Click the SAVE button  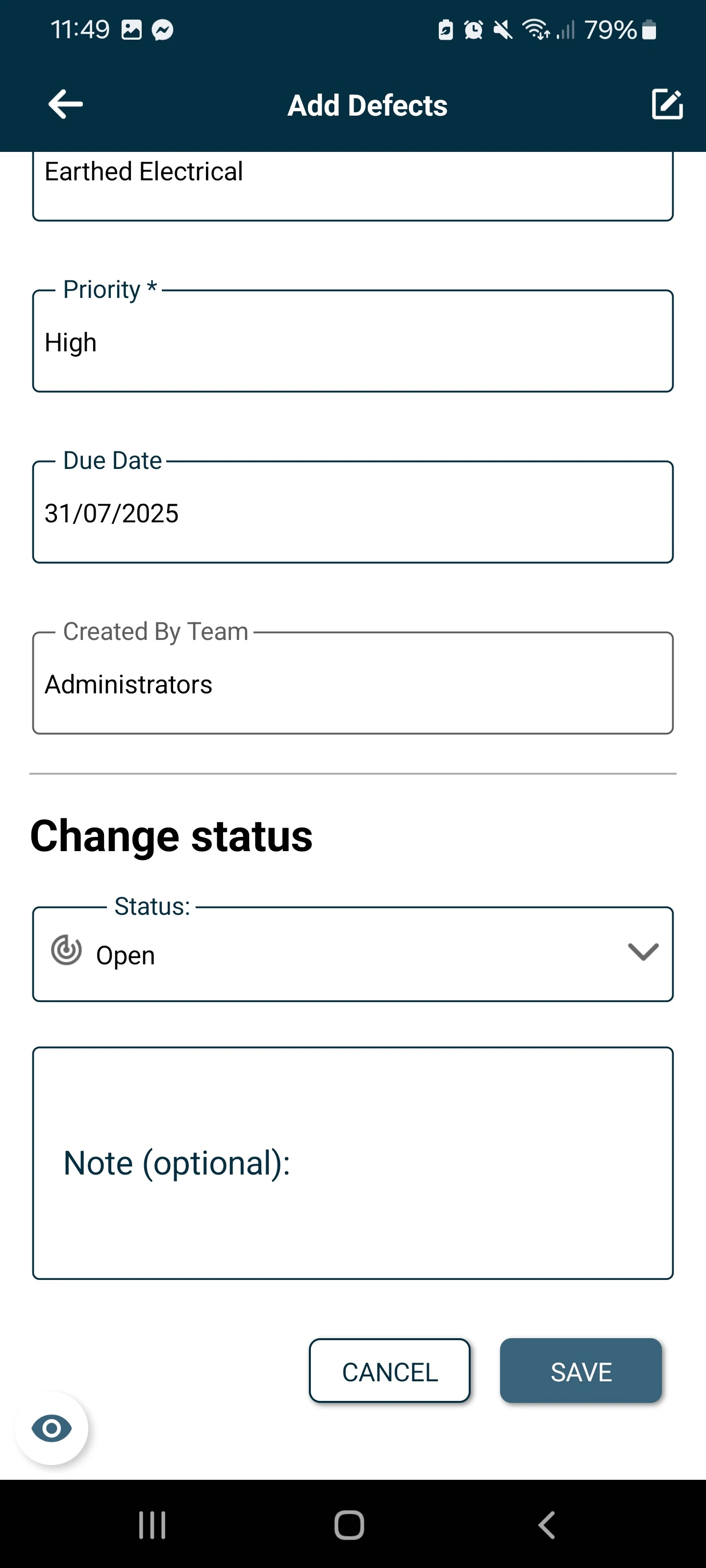(x=580, y=1372)
